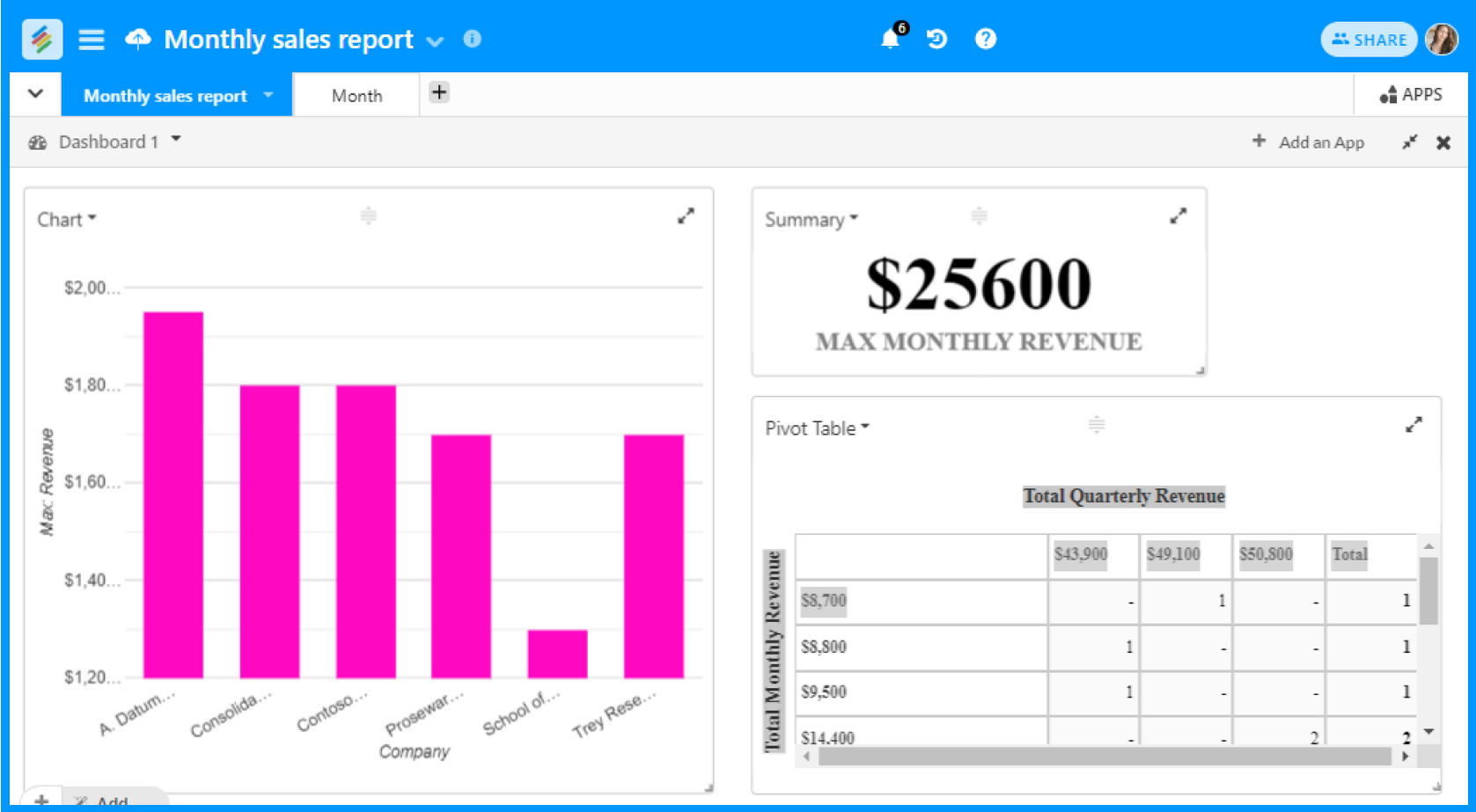
Task: Open the Chart widget dropdown menu
Action: 67,220
